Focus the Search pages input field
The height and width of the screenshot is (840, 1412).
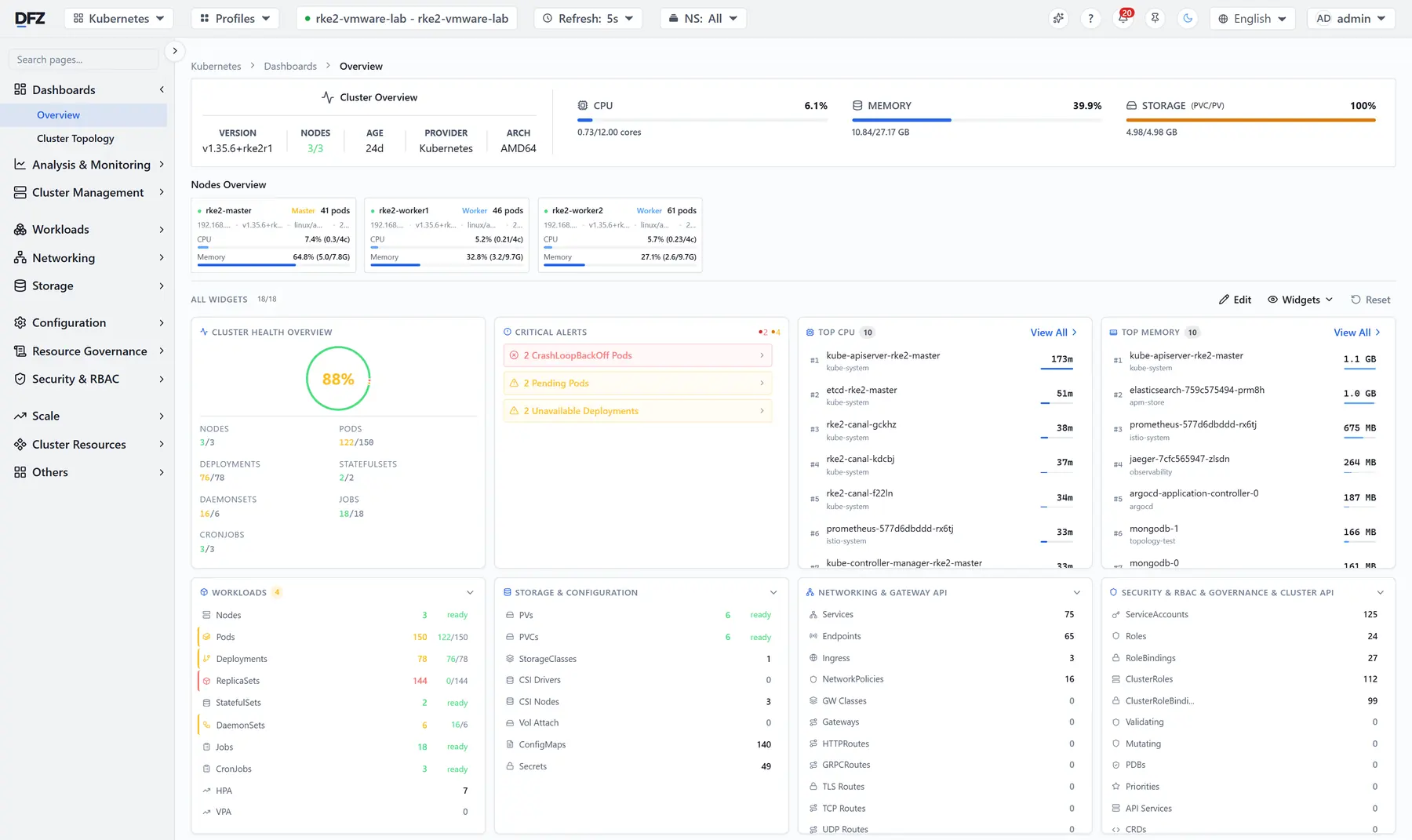point(83,60)
